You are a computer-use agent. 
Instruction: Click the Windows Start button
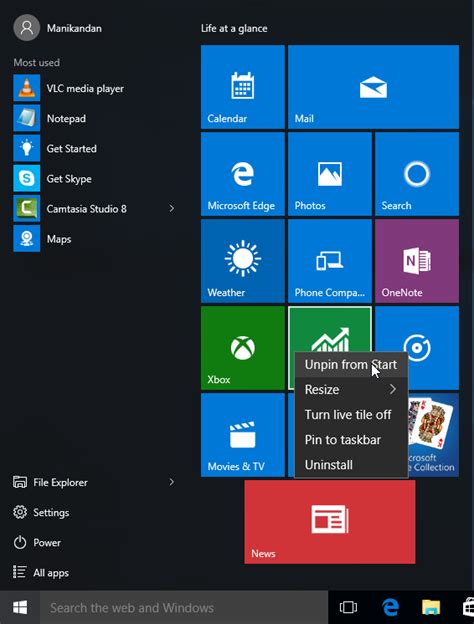pyautogui.click(x=20, y=607)
